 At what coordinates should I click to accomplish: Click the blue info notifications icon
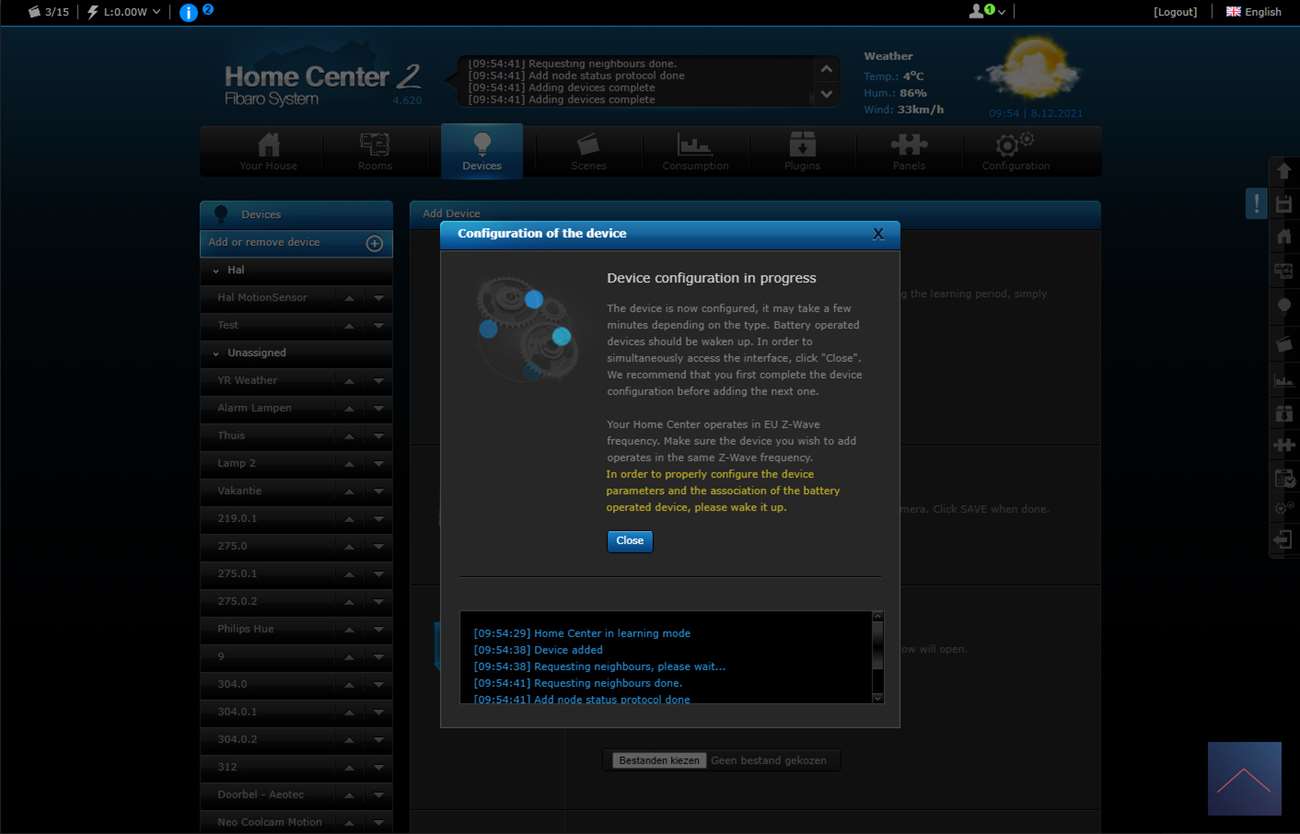tap(188, 13)
